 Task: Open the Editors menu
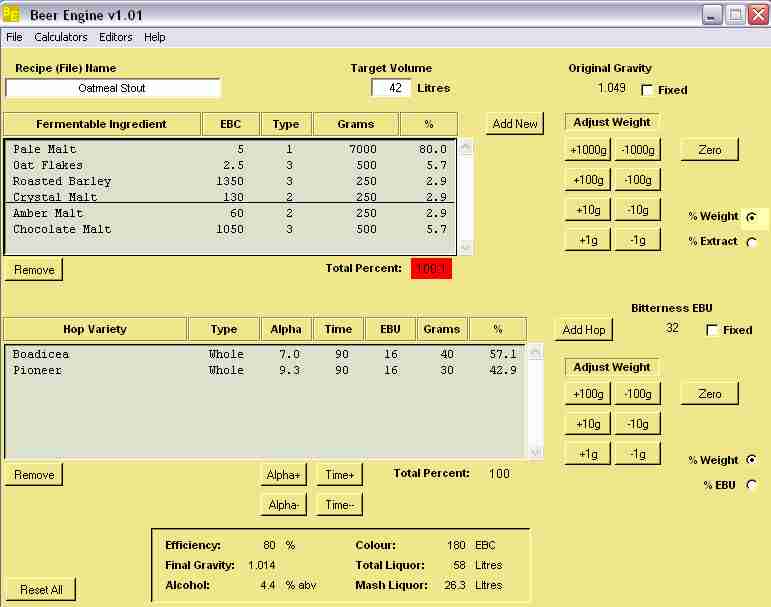(116, 37)
